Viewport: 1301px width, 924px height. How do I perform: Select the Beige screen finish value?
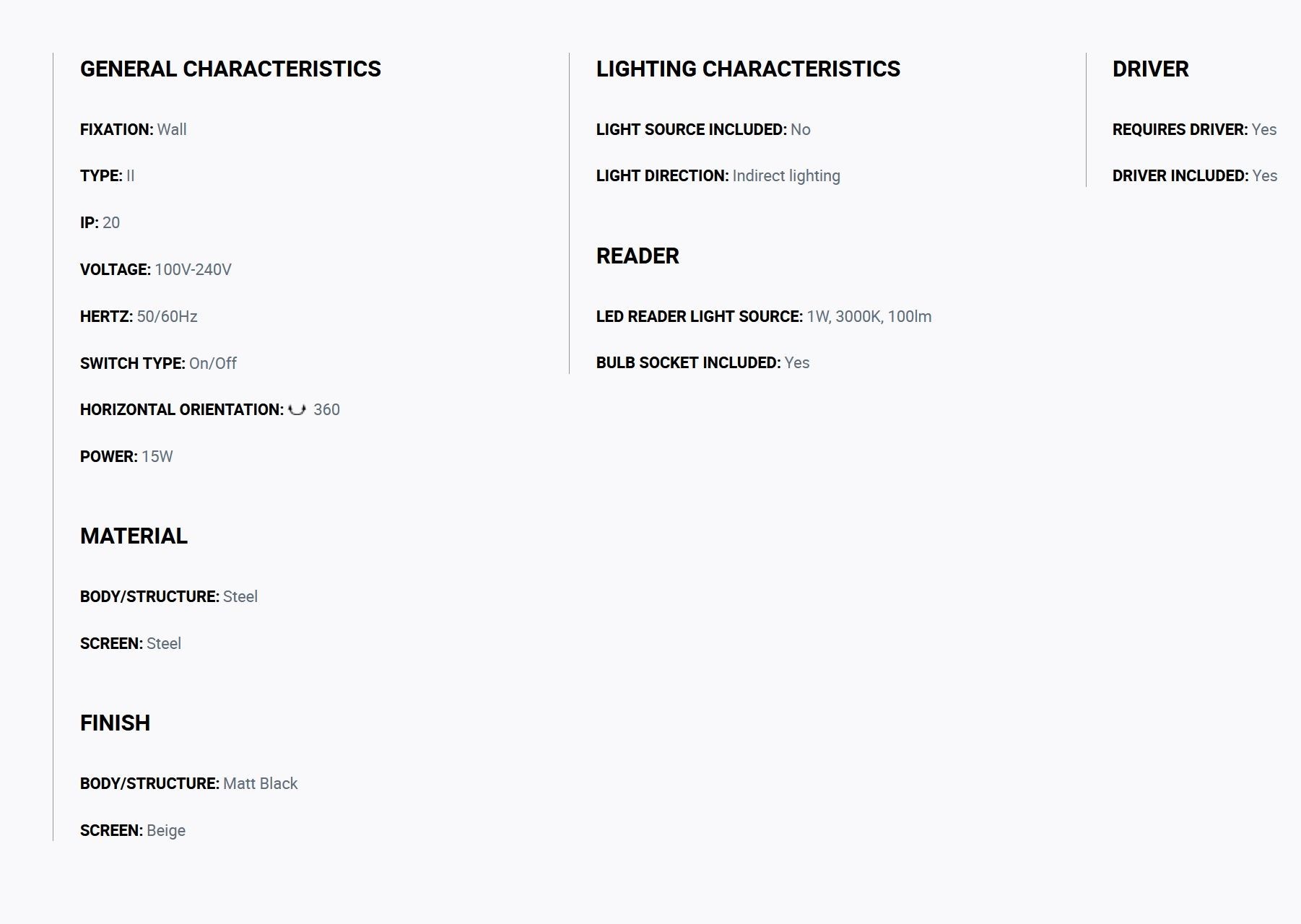click(166, 830)
